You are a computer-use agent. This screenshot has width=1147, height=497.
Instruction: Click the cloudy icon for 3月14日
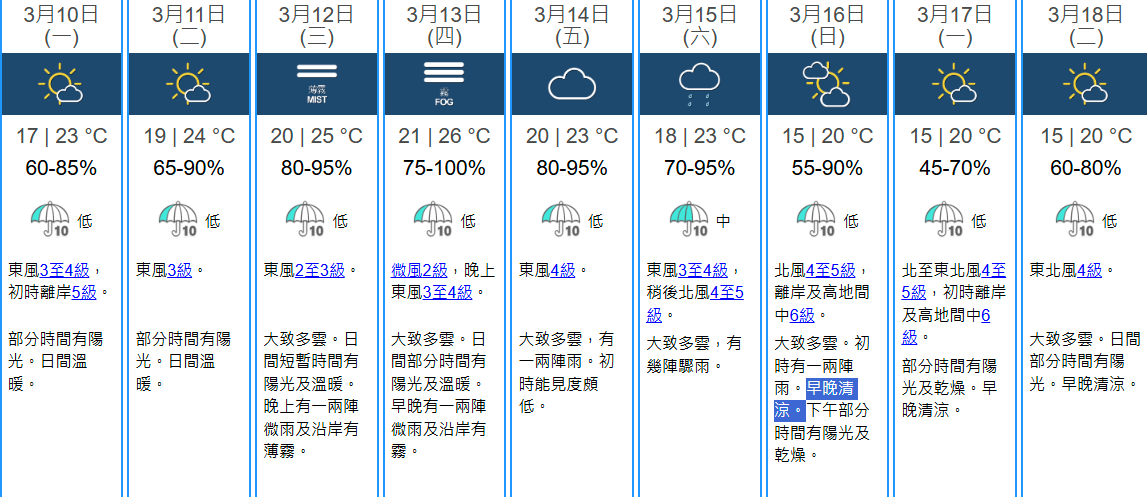[x=571, y=84]
